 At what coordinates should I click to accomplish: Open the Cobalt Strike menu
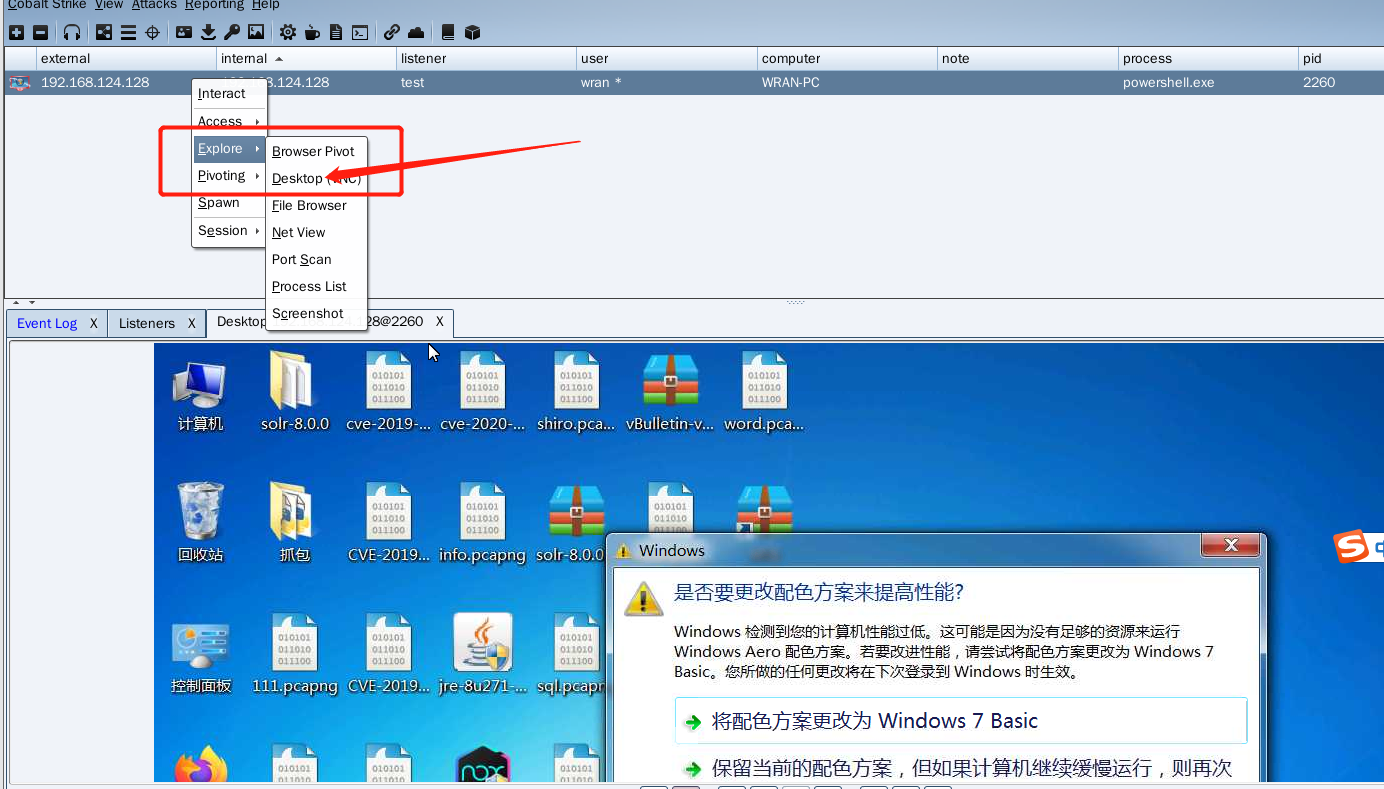coord(46,5)
